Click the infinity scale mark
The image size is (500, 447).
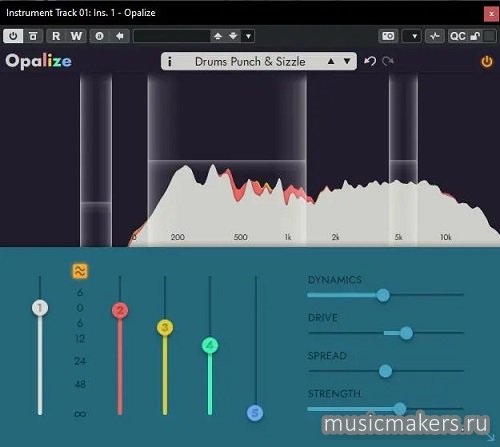point(80,414)
